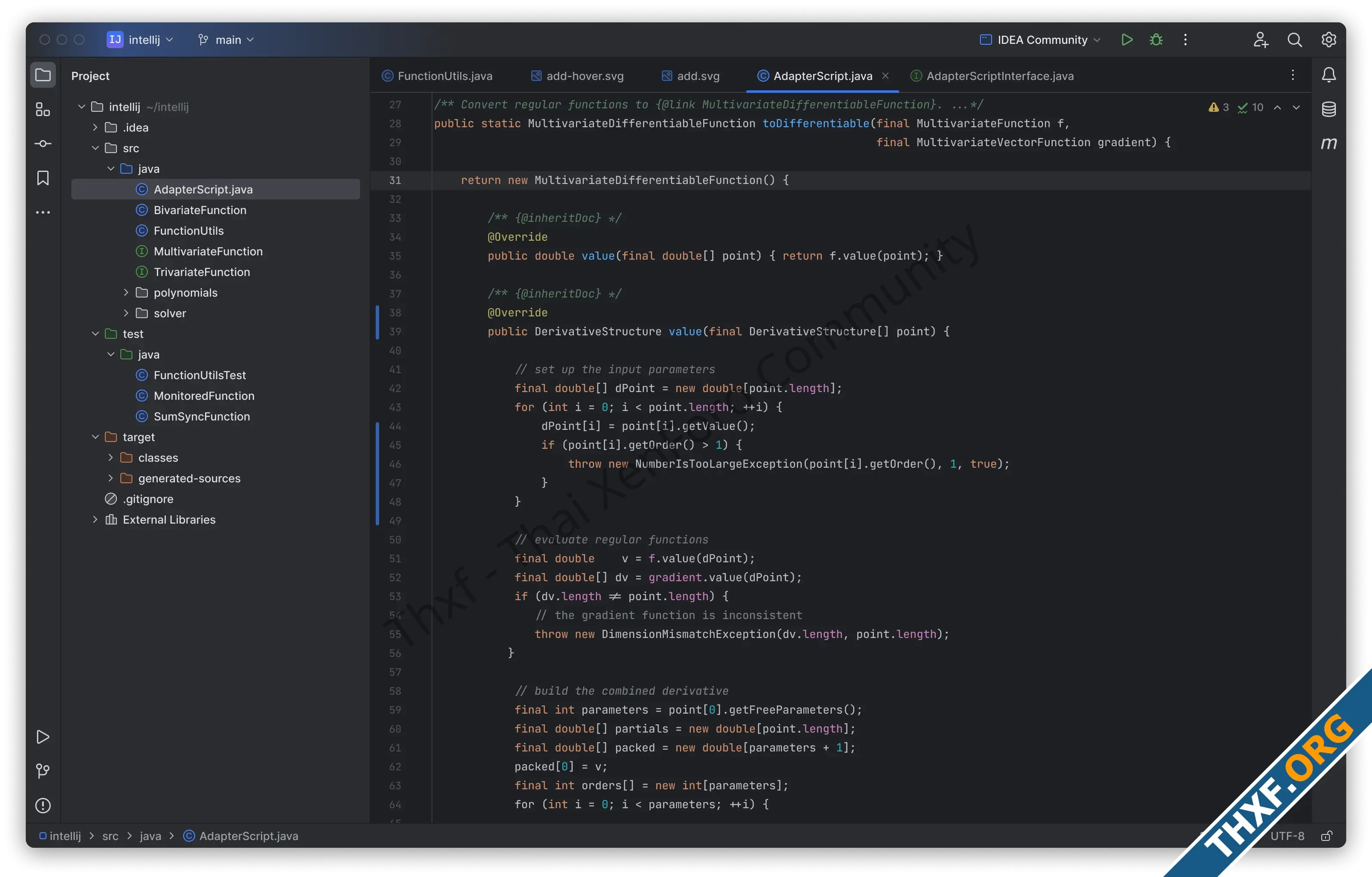Click the green Run button

pyautogui.click(x=1127, y=40)
